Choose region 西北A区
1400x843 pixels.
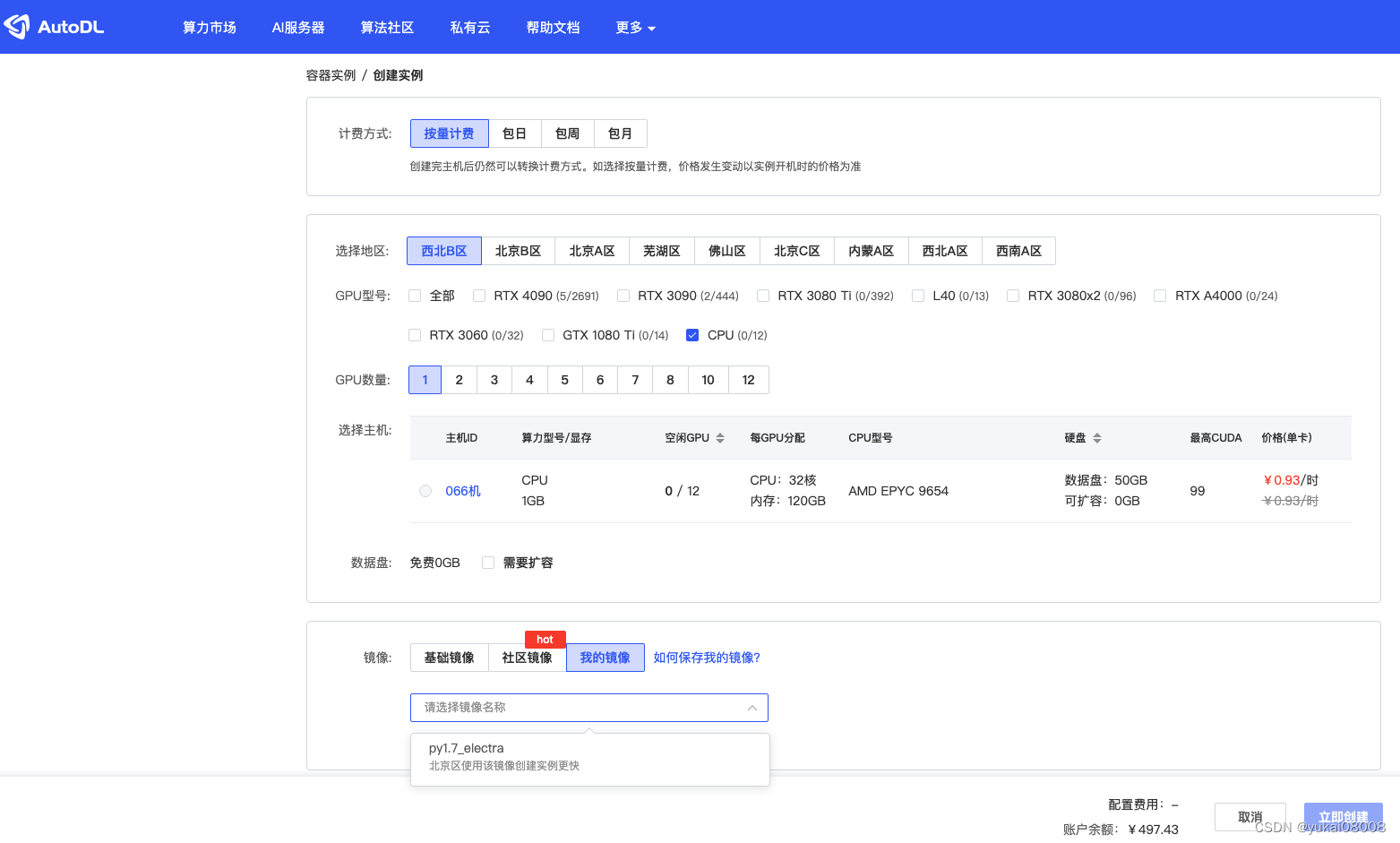click(945, 251)
